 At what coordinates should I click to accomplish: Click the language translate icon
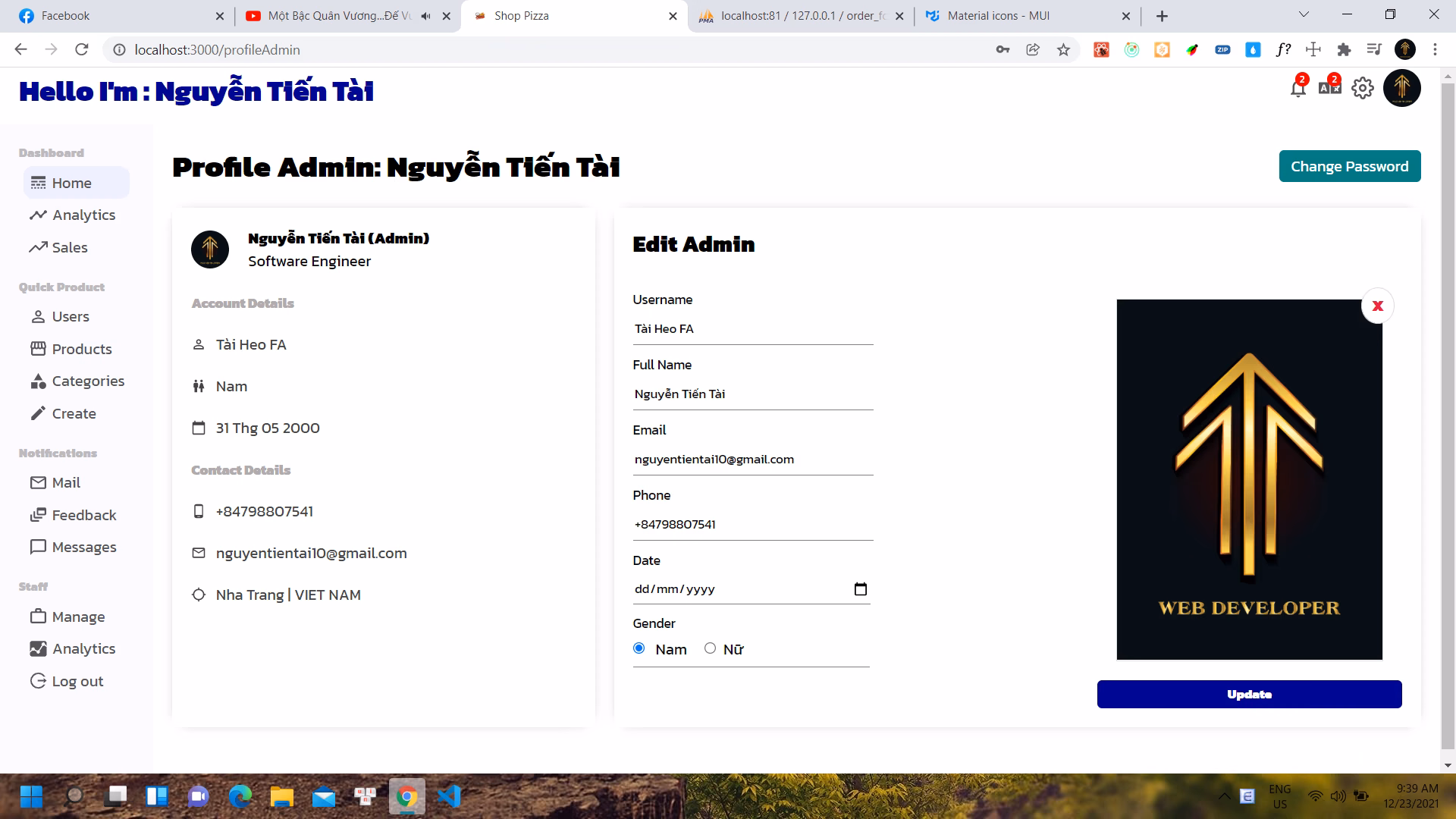pos(1329,88)
